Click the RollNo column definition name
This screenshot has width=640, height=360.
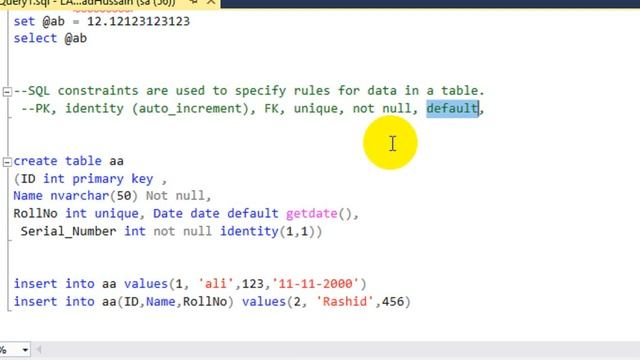36,214
